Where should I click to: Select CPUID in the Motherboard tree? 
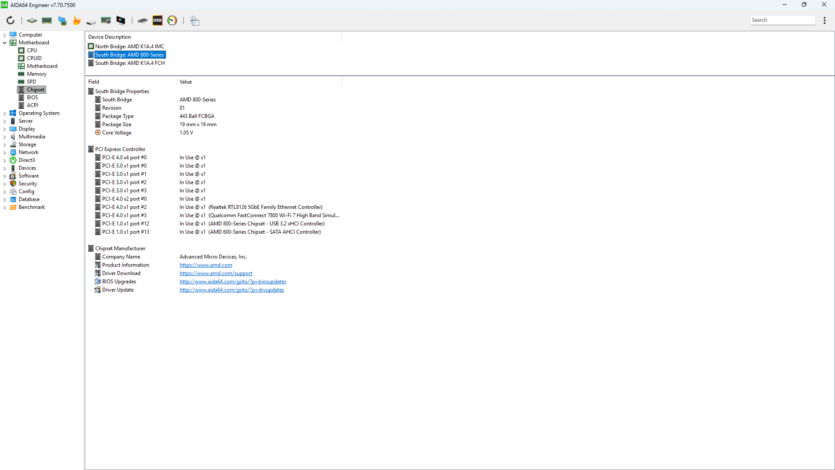point(34,58)
